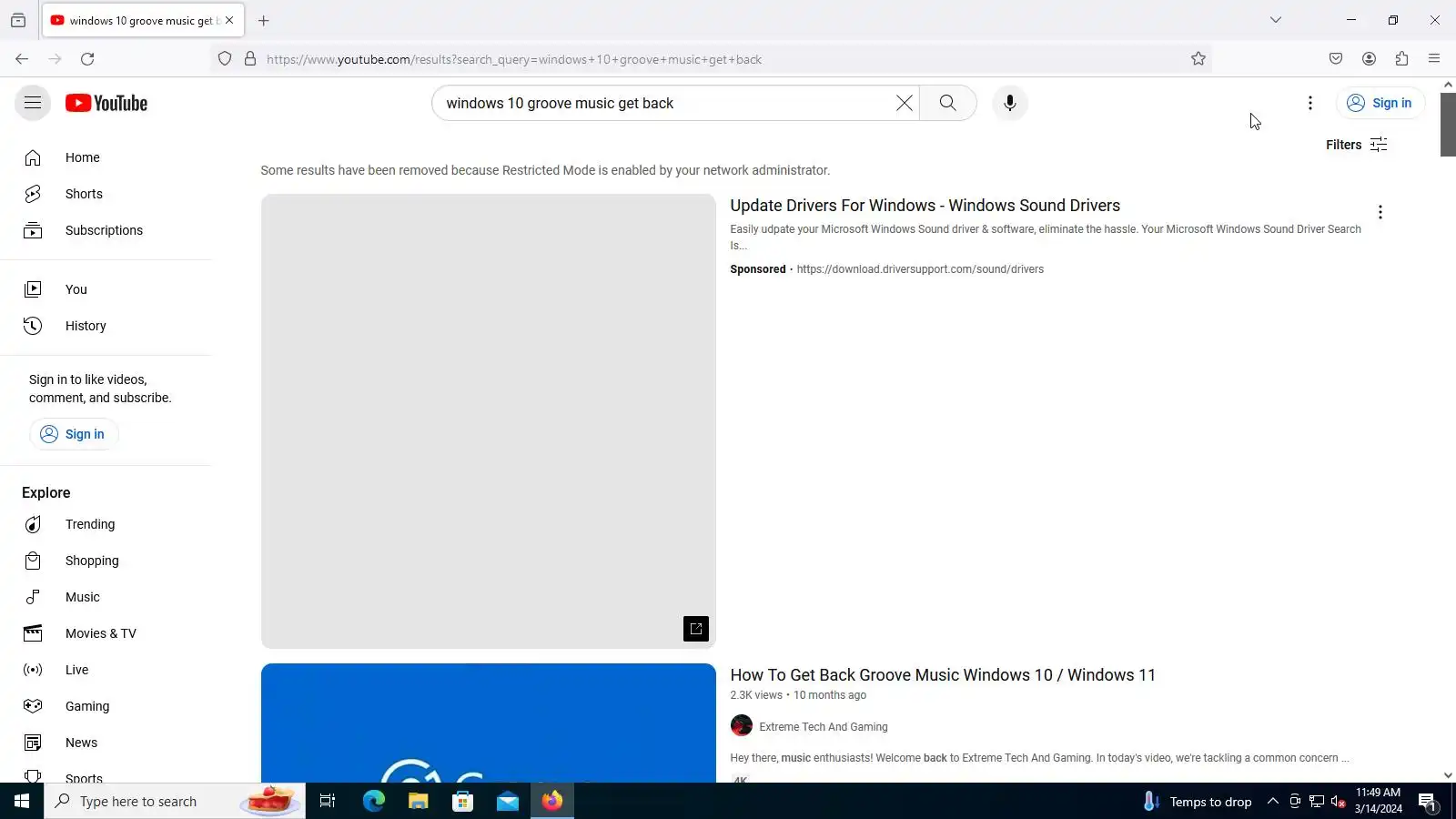Open the taskbar clock and date
This screenshot has width=1456, height=819.
(x=1378, y=801)
